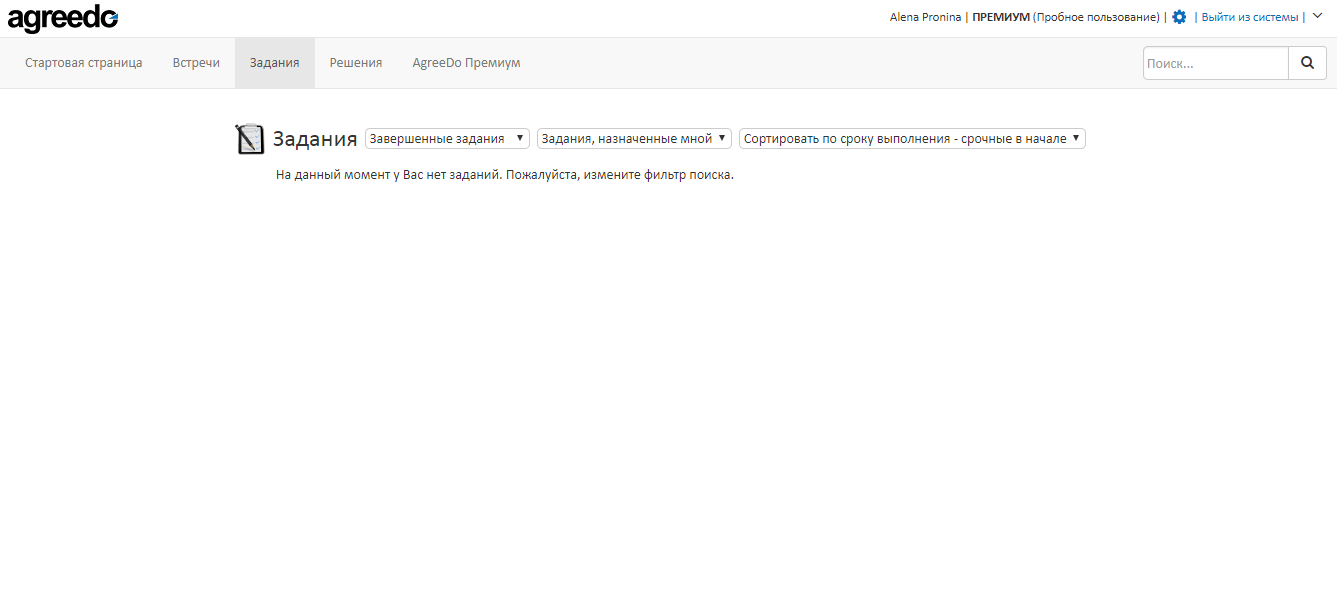Open the sorting dropdown Сортировать по сроку выполнения
1337x591 pixels.
click(912, 138)
